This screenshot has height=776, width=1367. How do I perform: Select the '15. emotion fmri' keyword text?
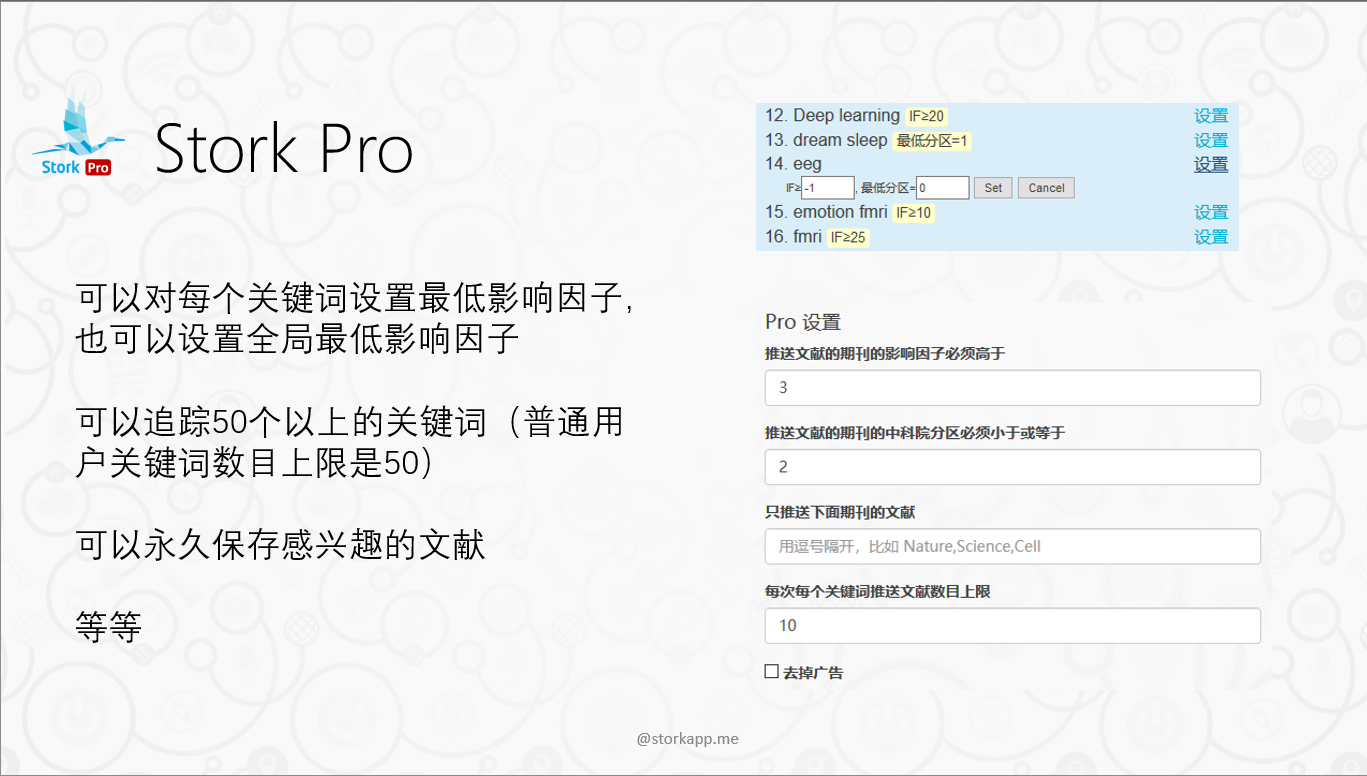point(826,212)
